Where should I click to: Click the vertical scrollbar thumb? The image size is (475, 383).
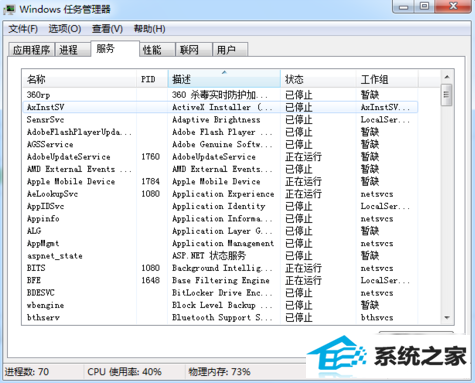(x=447, y=95)
